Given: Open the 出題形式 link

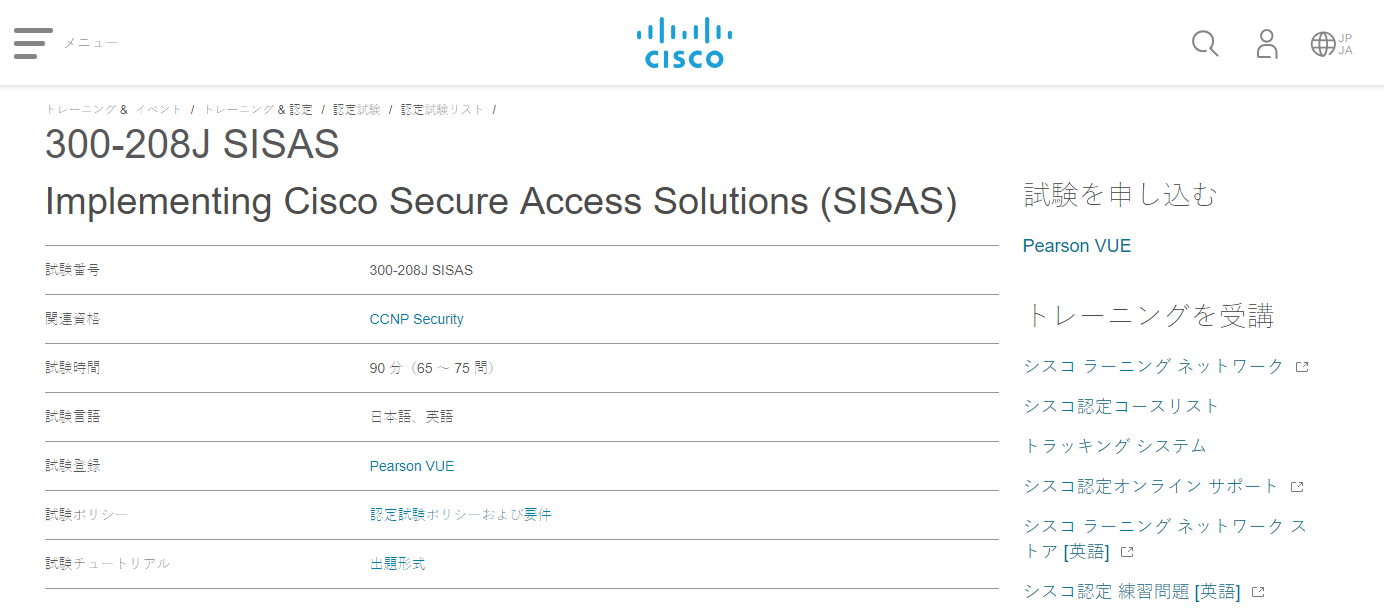Looking at the screenshot, I should click(397, 564).
